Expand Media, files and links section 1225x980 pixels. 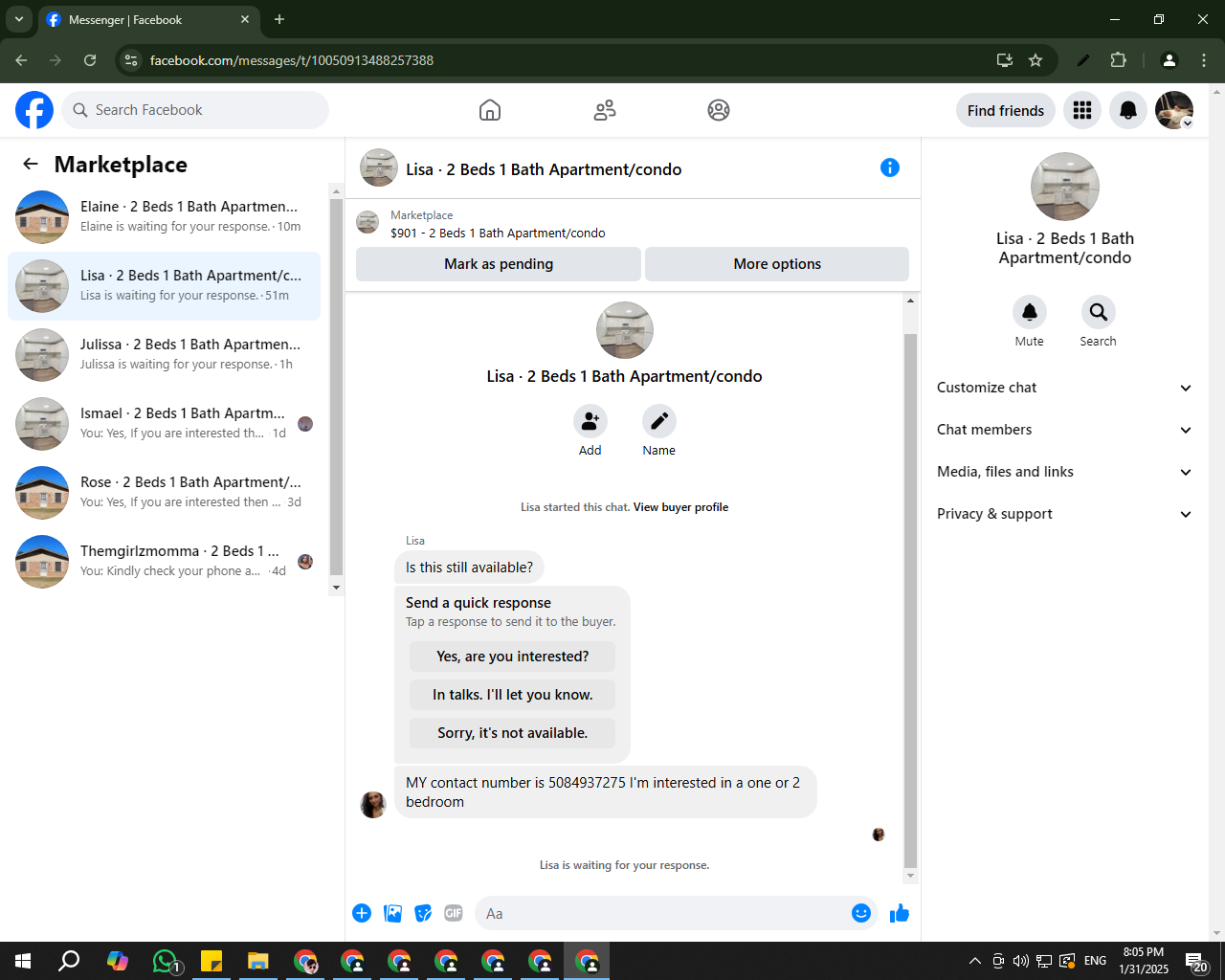pos(1065,472)
